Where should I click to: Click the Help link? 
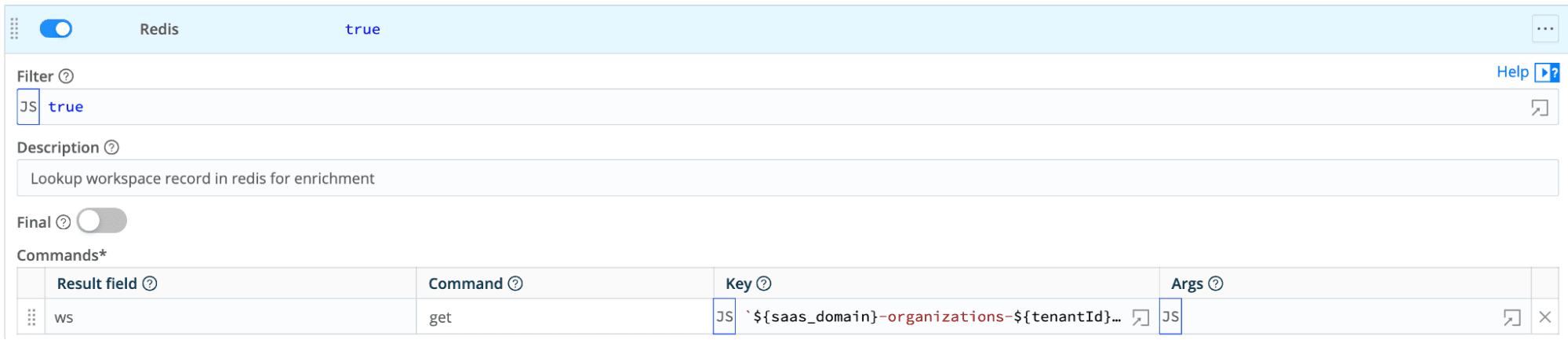point(1512,72)
